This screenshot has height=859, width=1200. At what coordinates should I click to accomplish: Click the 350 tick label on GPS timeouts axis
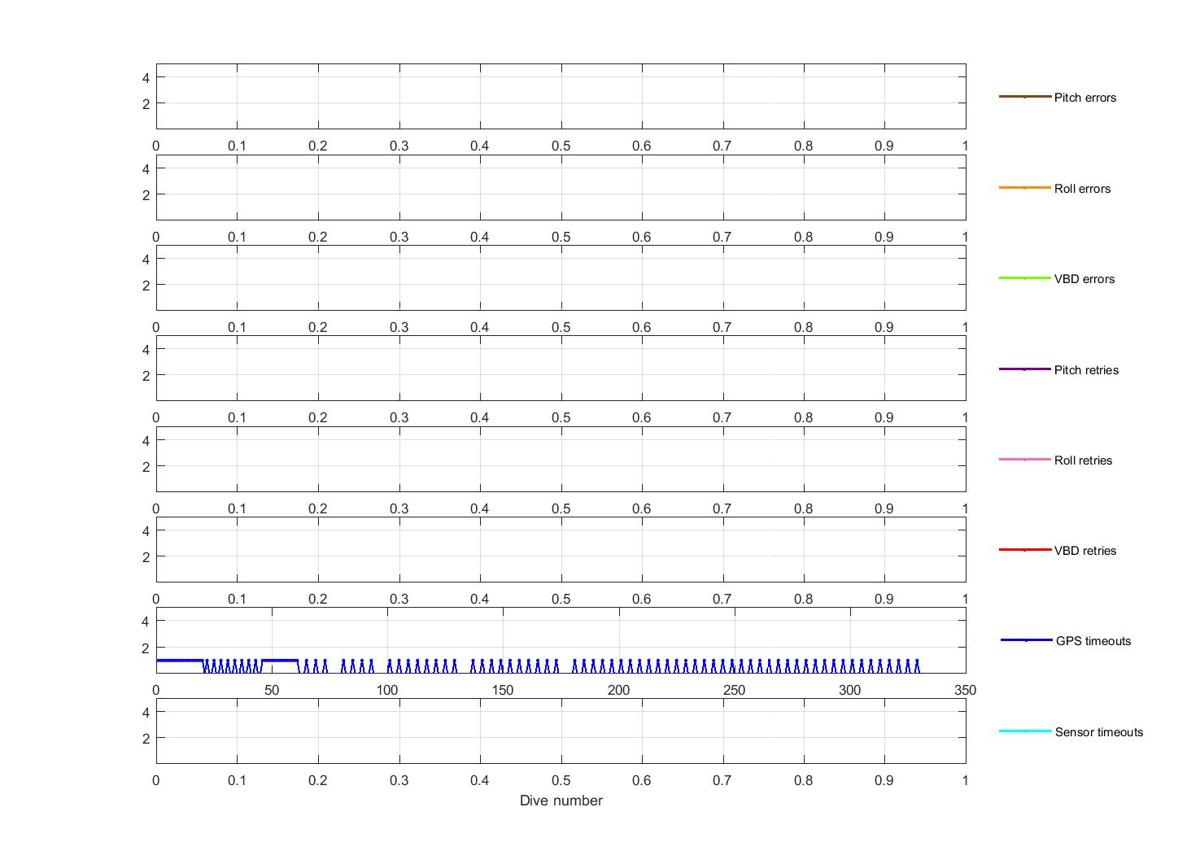tap(966, 690)
